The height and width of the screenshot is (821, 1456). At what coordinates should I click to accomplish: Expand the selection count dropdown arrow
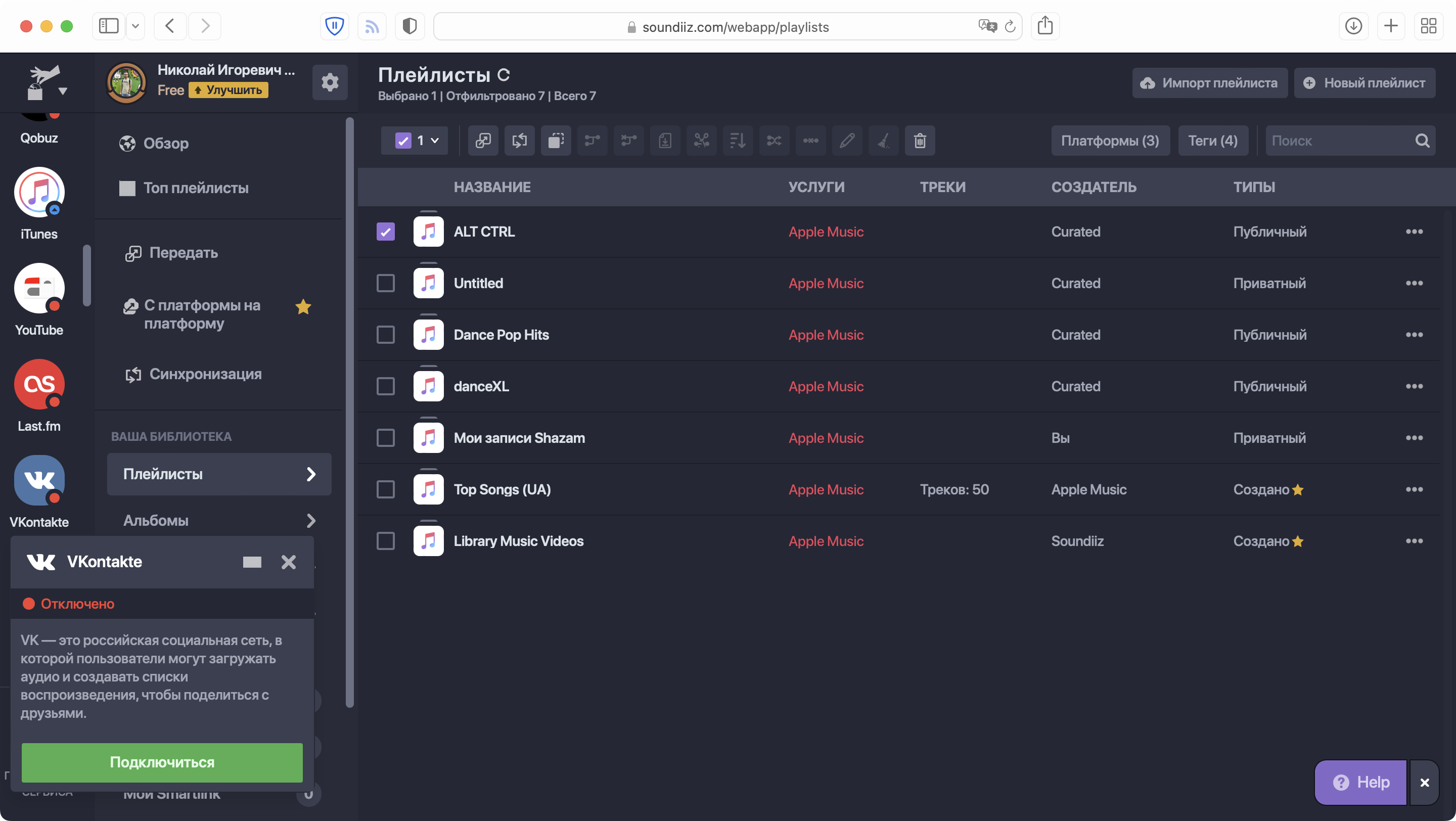pos(435,141)
